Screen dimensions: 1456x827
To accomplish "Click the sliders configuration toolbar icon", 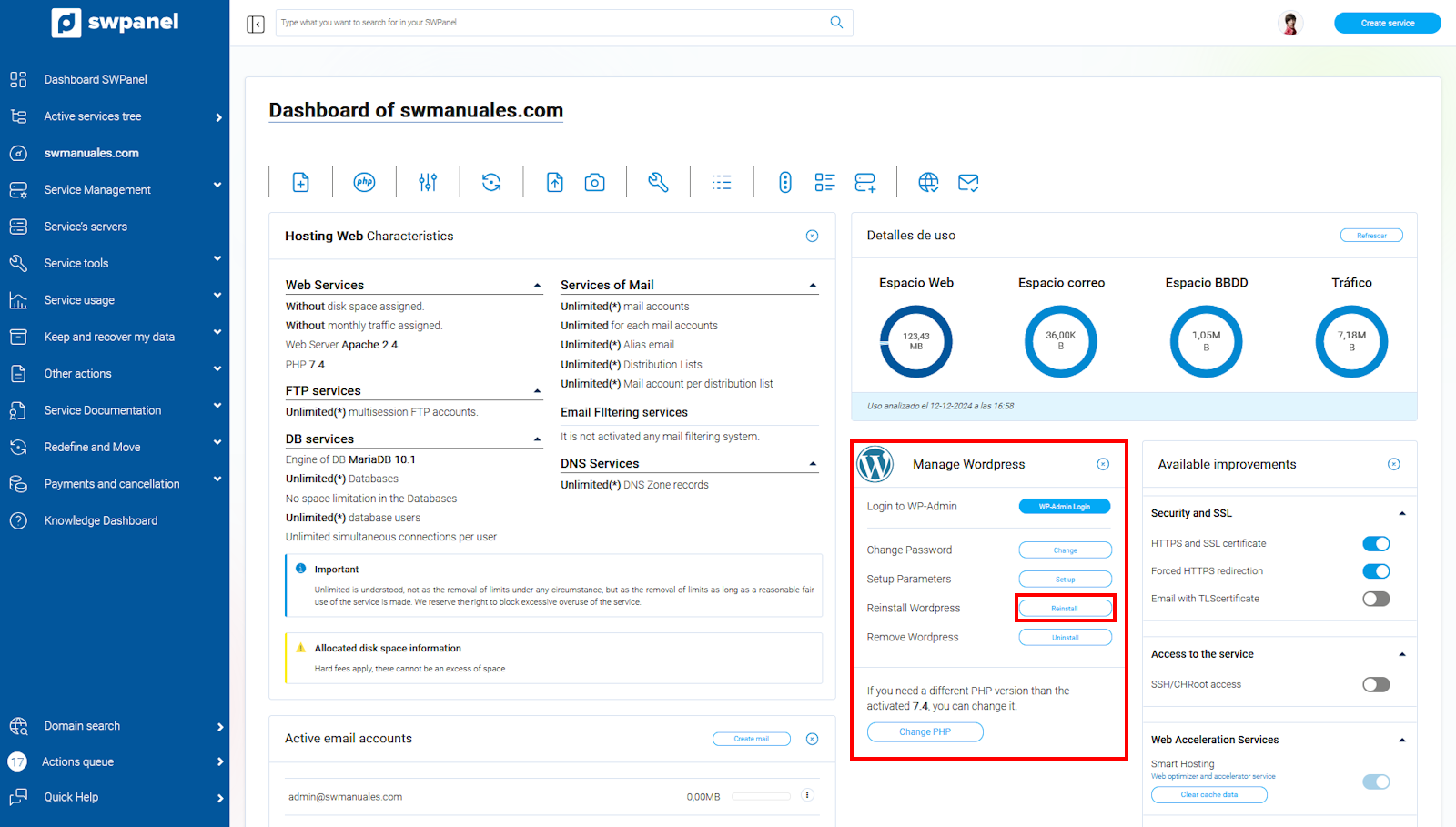I will 428,182.
